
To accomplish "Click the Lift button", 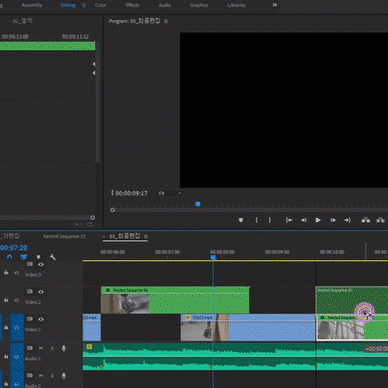I will tap(366, 220).
